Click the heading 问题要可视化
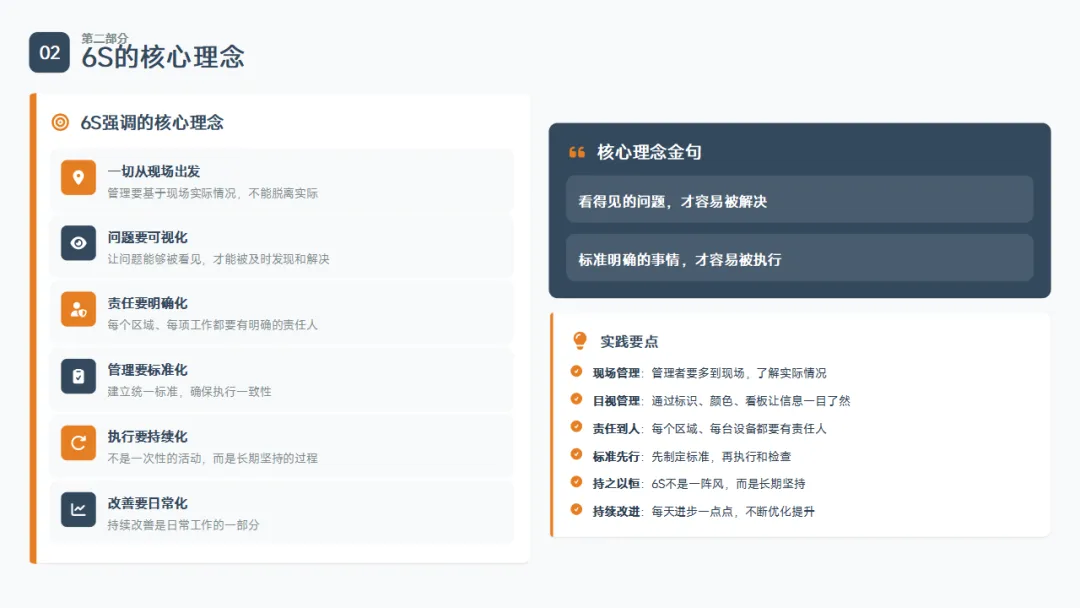 [147, 238]
